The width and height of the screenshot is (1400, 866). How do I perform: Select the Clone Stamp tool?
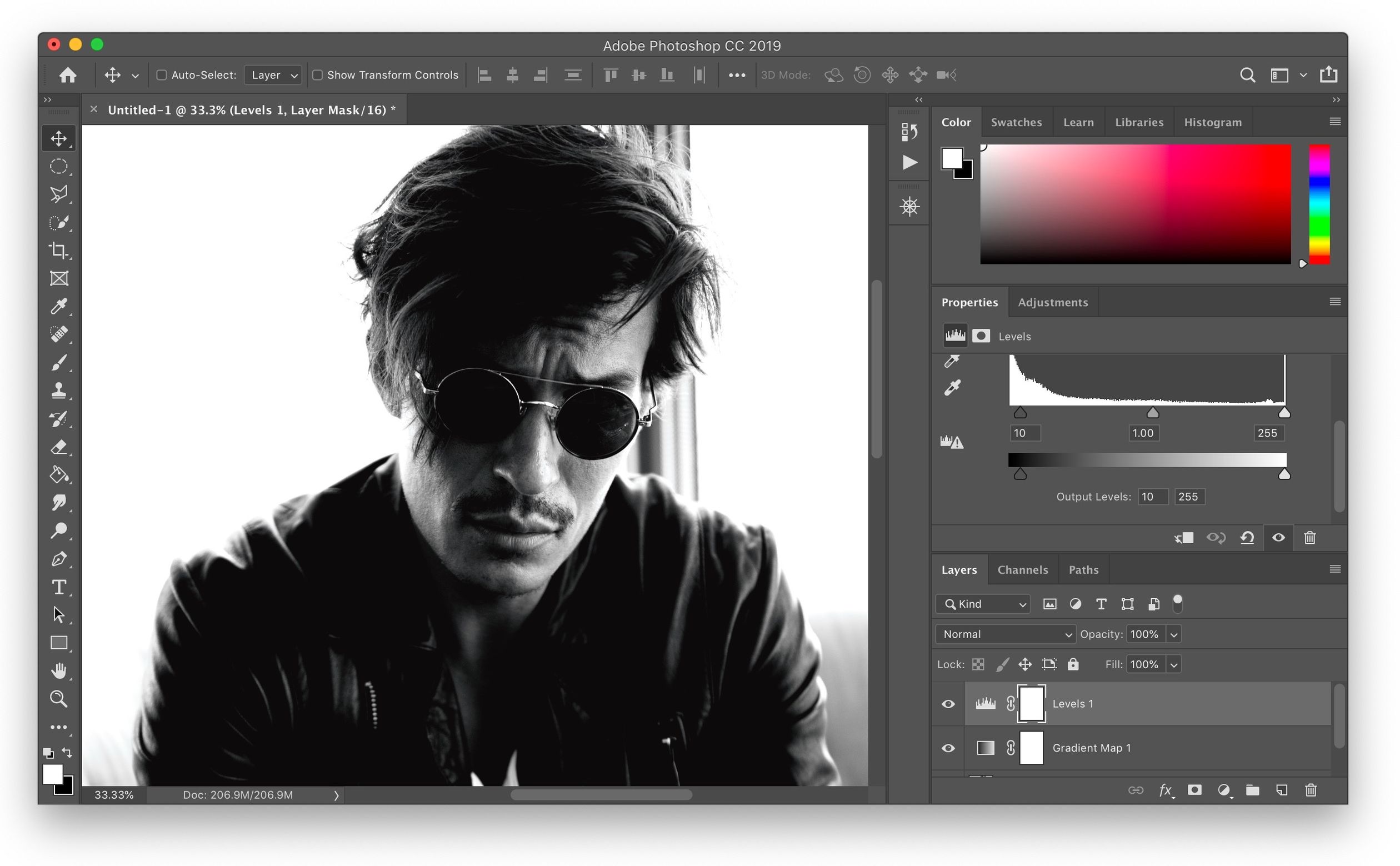59,392
